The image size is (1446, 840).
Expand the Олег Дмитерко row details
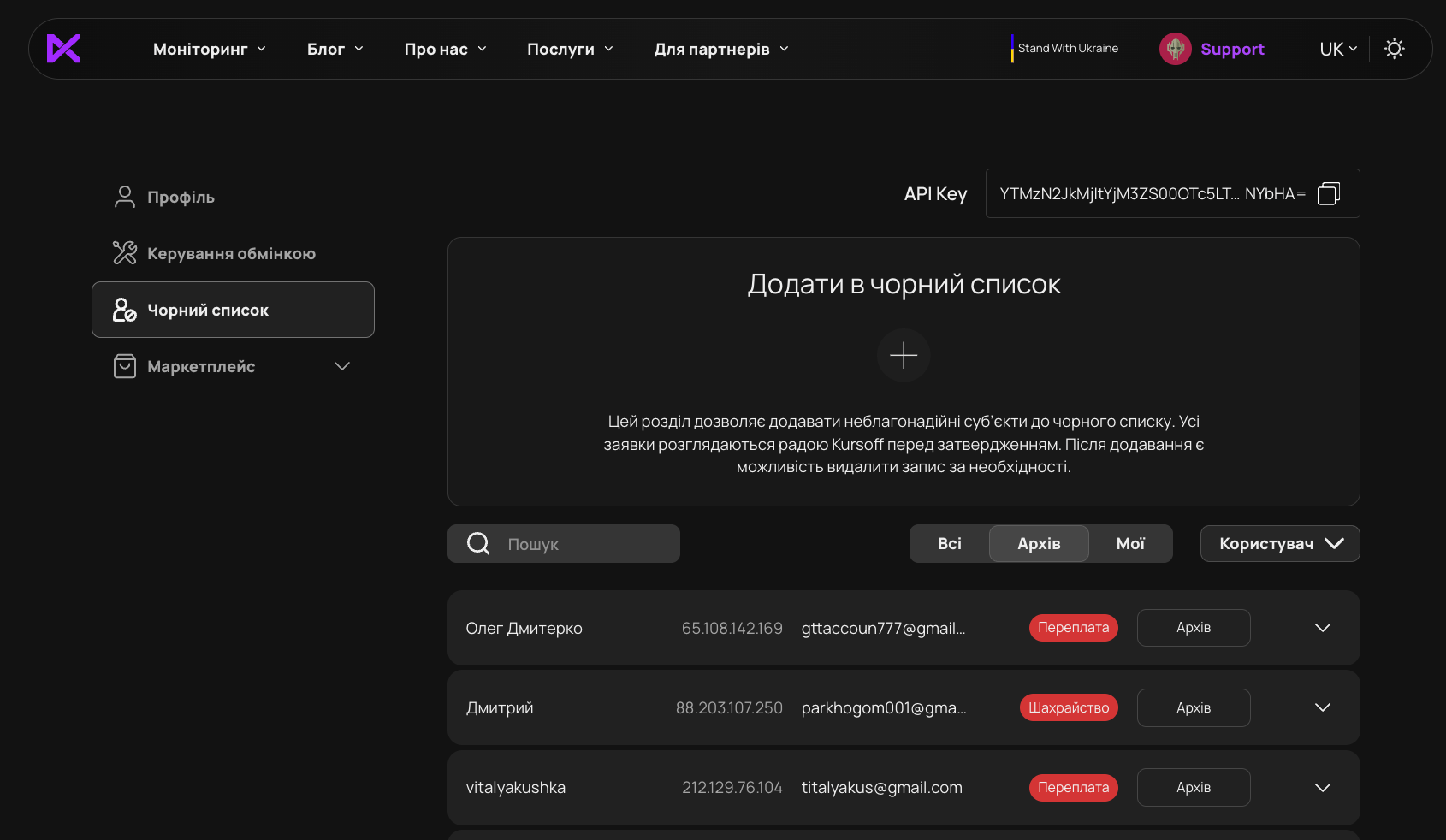coord(1323,628)
